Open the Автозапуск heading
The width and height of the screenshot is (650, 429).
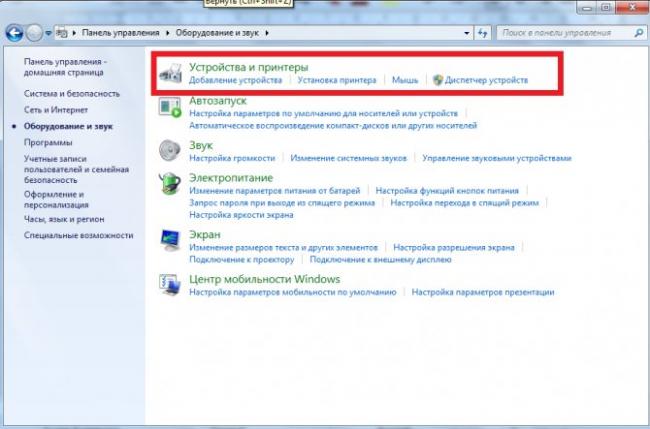click(218, 101)
